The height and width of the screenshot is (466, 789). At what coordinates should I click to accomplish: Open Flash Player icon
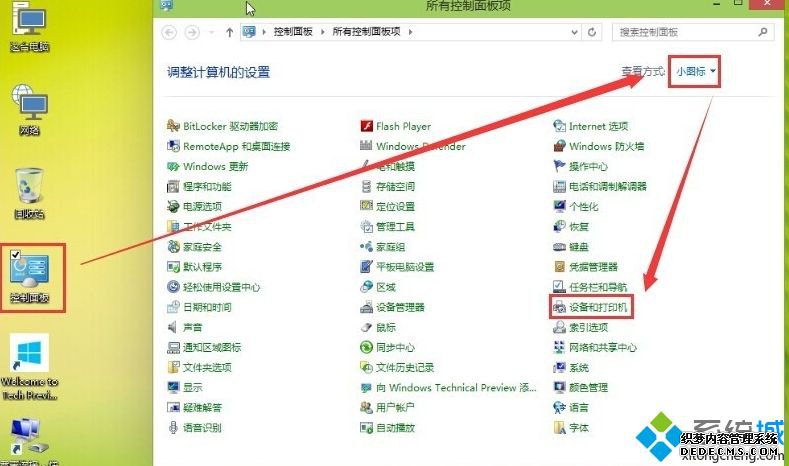pyautogui.click(x=366, y=126)
